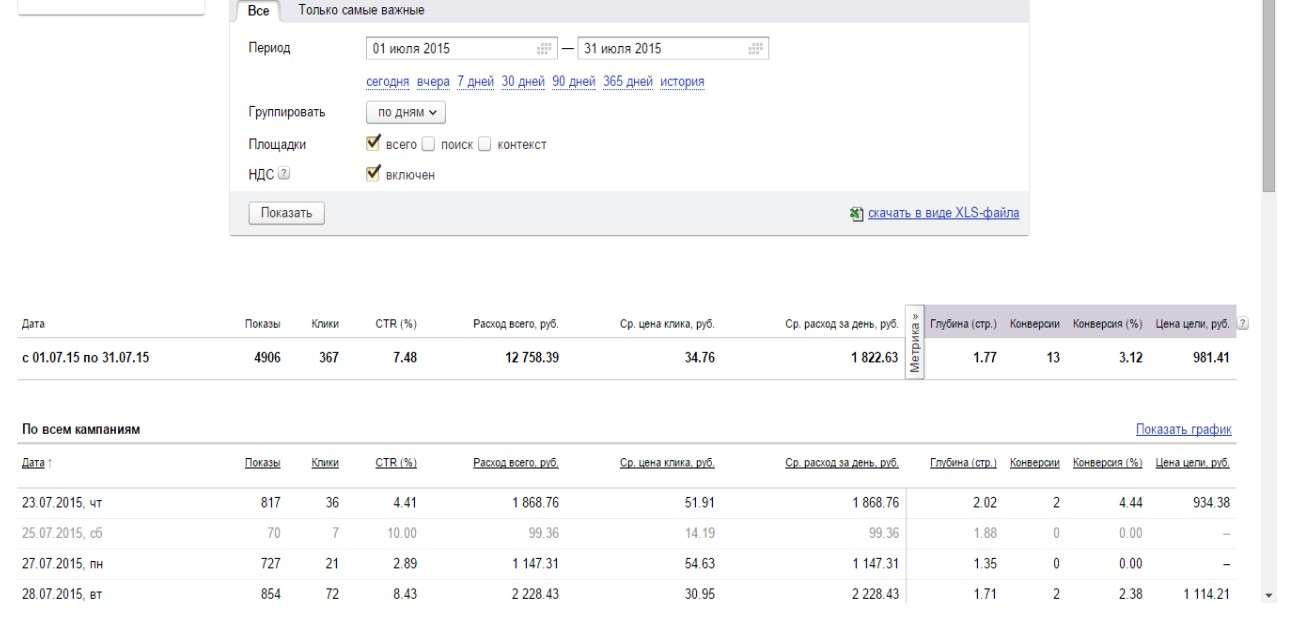Enable the 'контекст' checkbox
Image resolution: width=1289 pixels, height=633 pixels.
click(x=485, y=144)
